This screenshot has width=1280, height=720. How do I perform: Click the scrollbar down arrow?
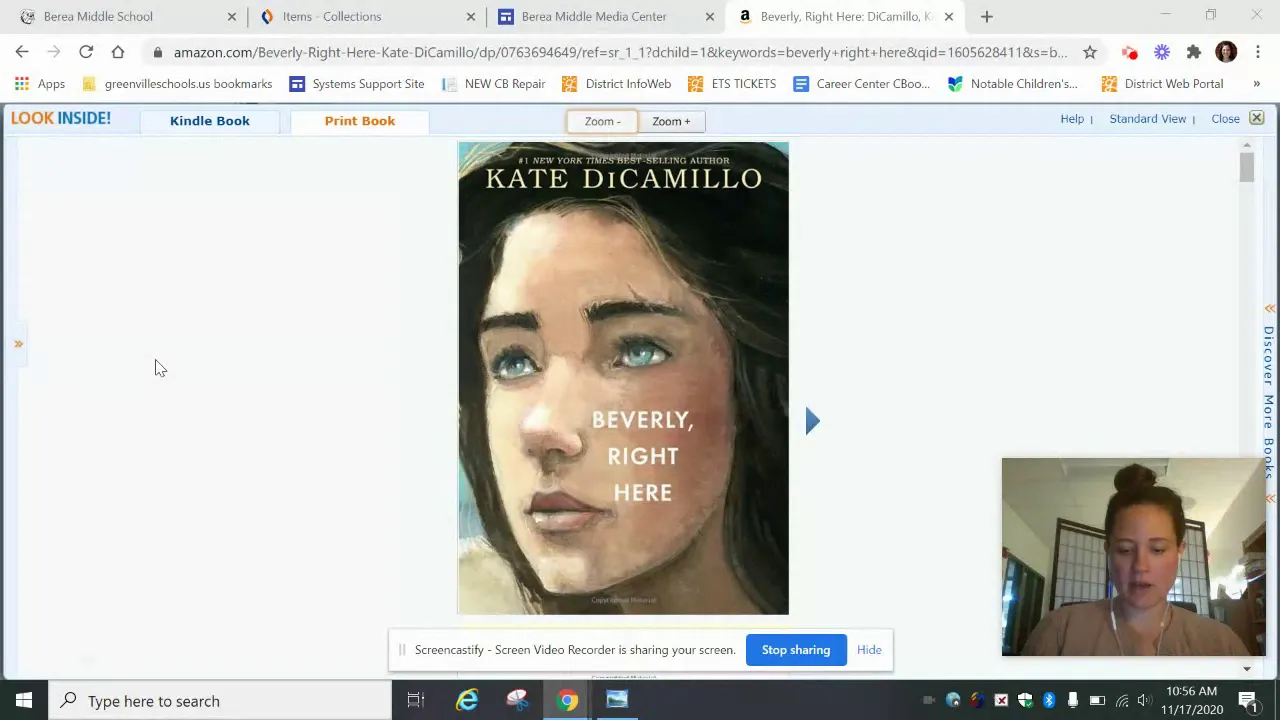[1247, 668]
